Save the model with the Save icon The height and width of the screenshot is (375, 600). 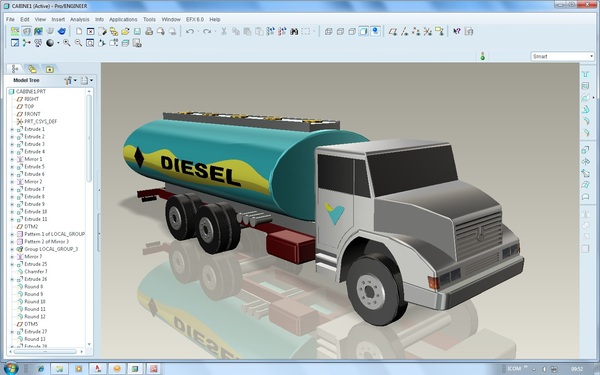click(137, 31)
